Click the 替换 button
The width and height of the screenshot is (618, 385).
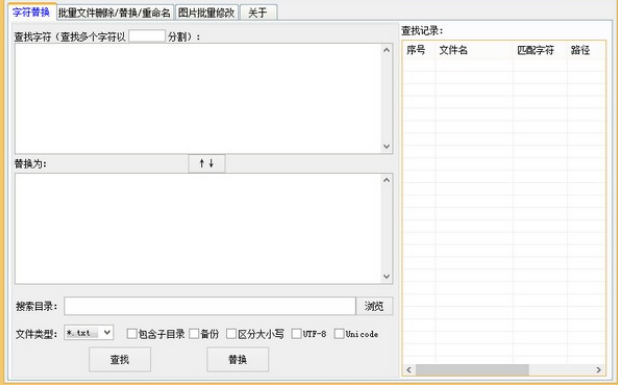point(238,359)
